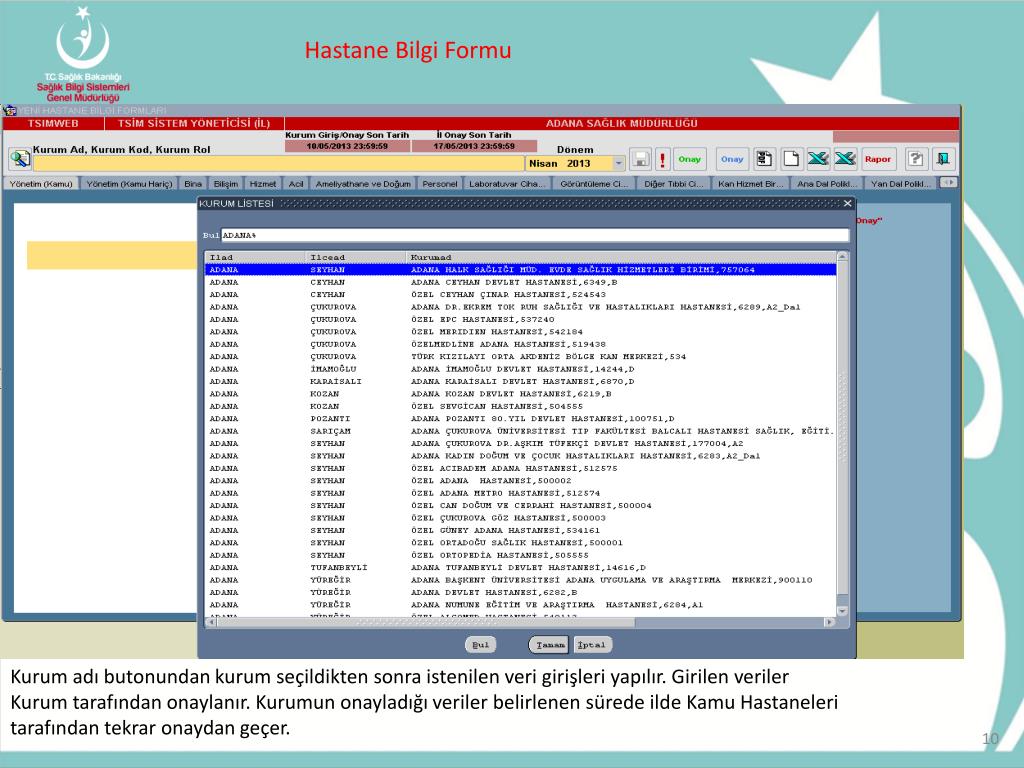Click the Kurumad column header

coord(621,257)
